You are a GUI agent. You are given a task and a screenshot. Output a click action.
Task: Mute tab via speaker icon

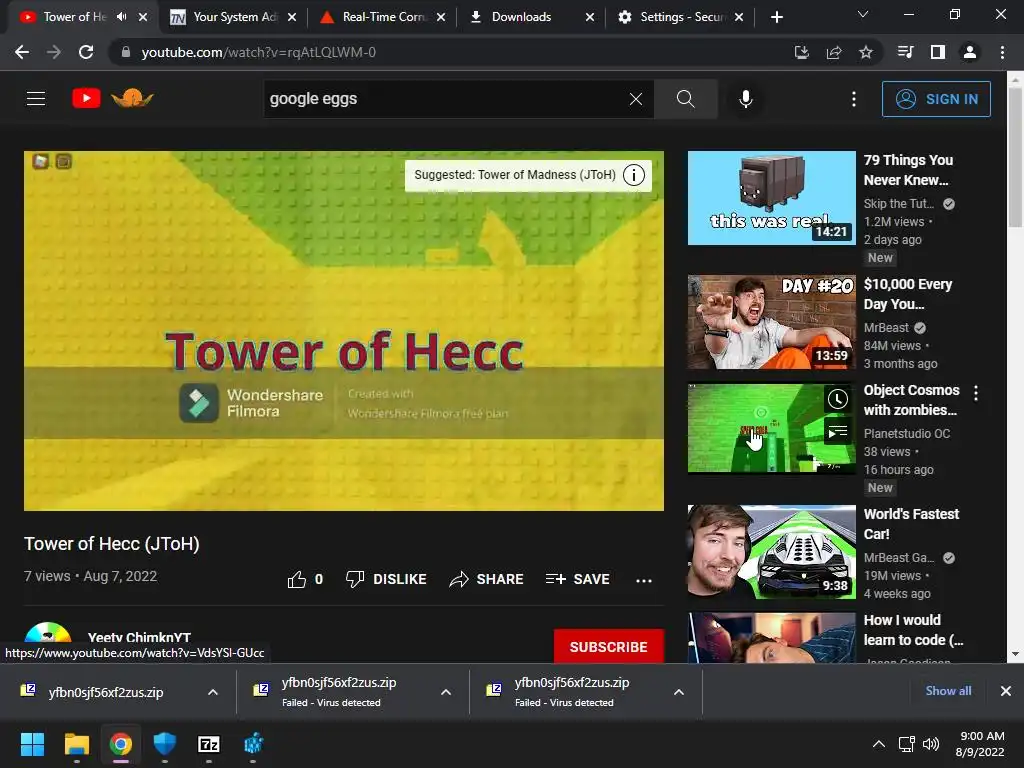121,17
